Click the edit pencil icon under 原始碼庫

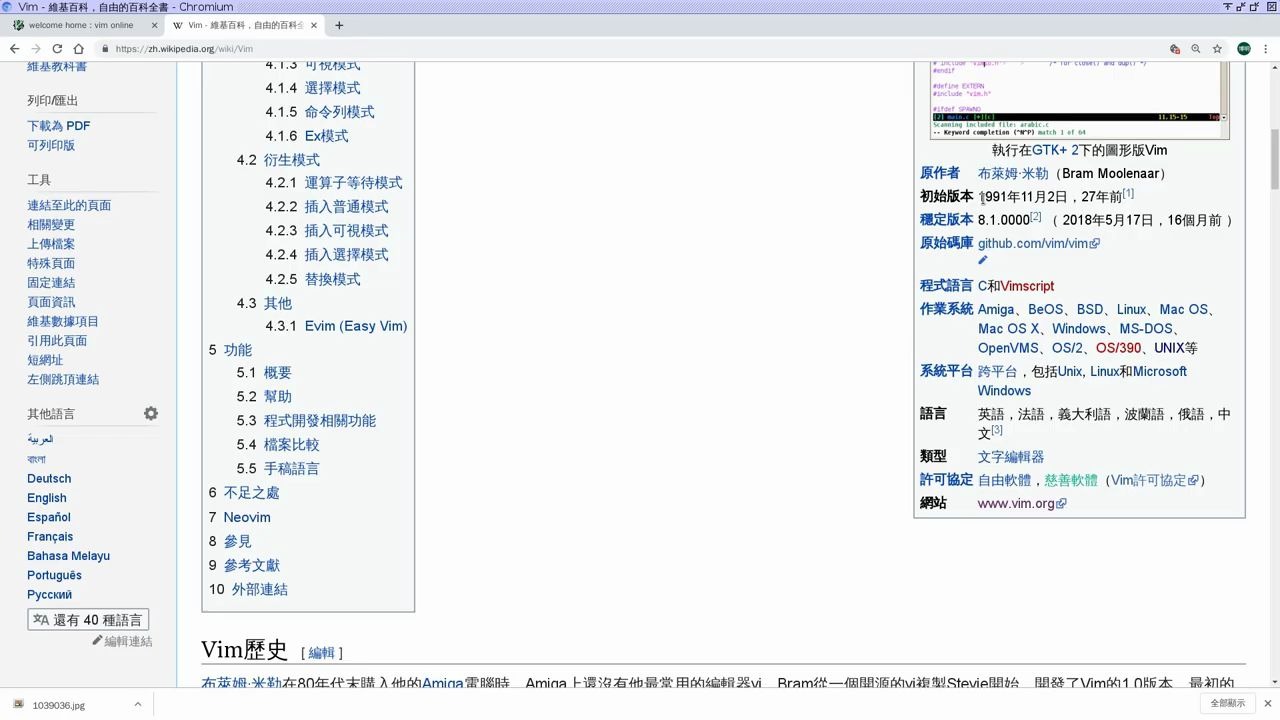(x=982, y=260)
